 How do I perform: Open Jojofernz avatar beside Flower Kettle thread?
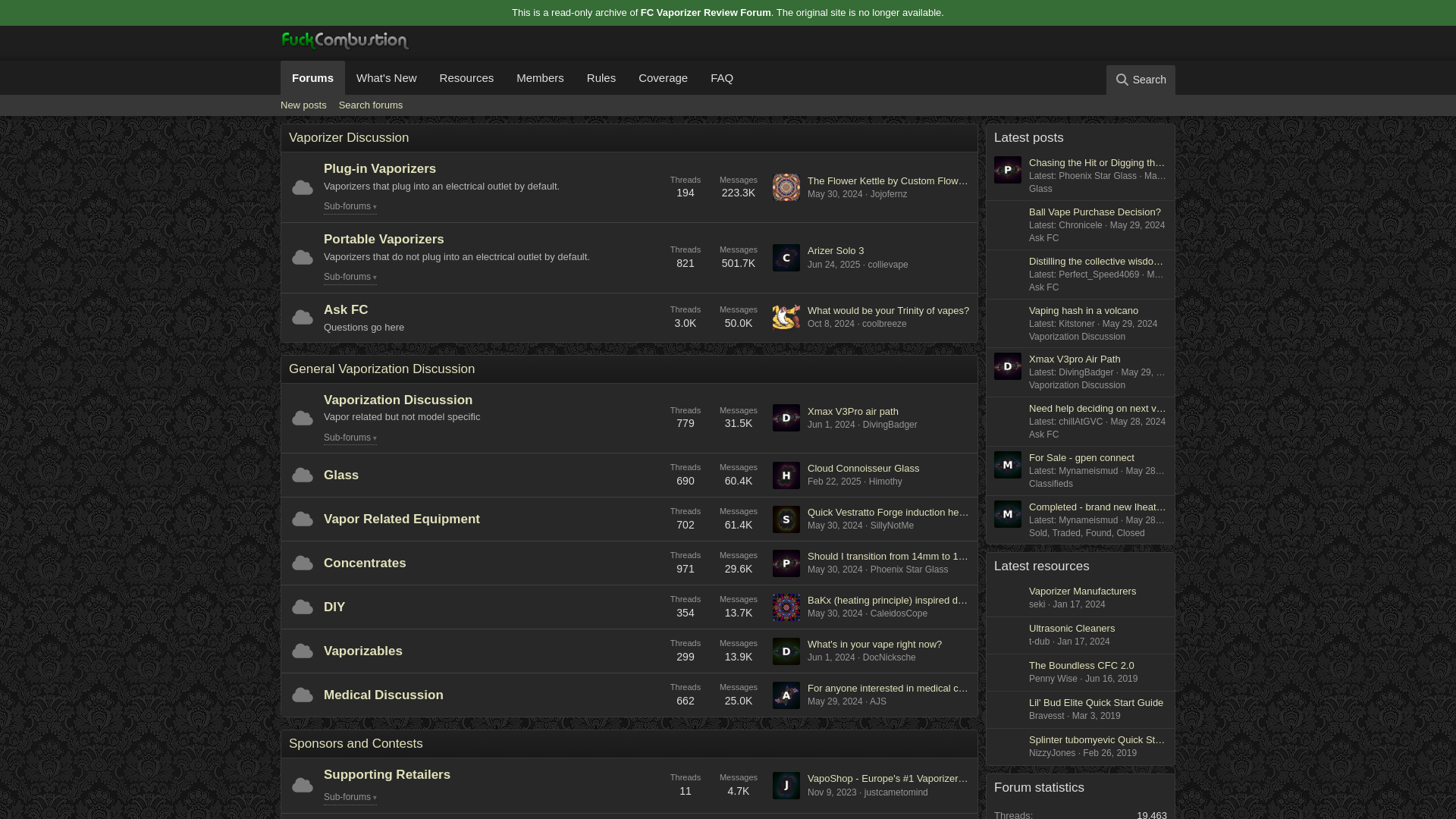(786, 187)
